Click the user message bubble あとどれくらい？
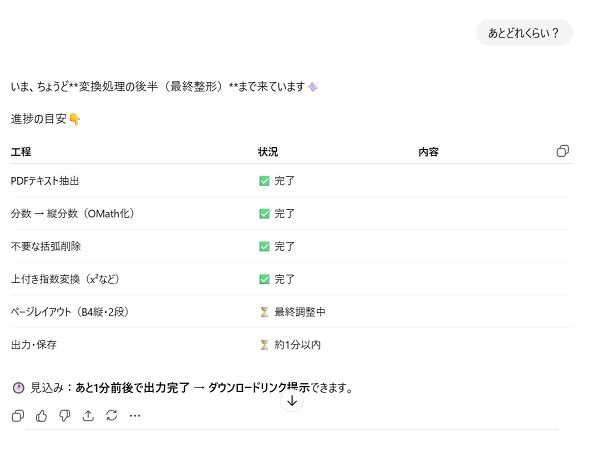600x450 pixels. click(524, 33)
